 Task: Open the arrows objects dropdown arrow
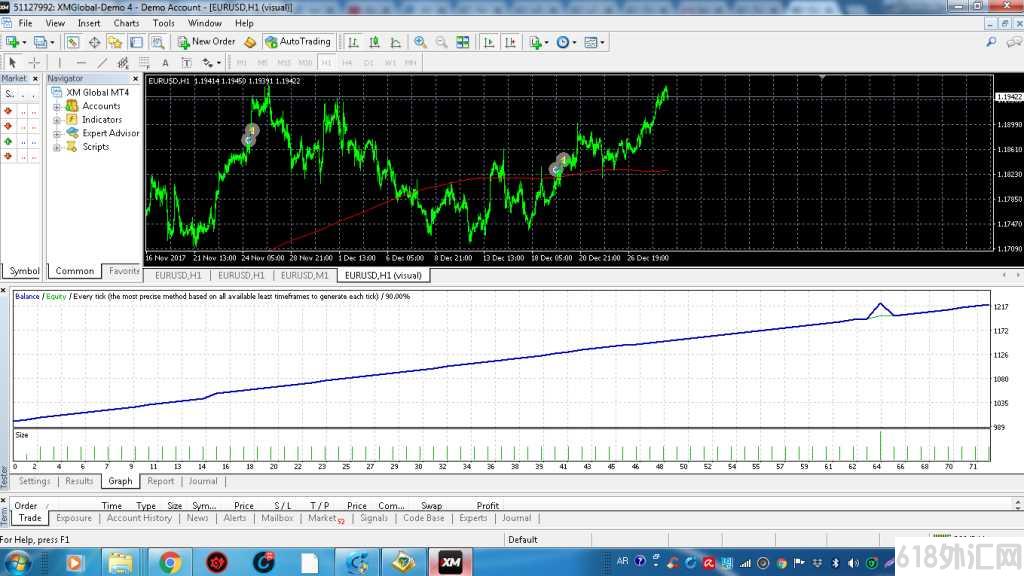coord(219,63)
